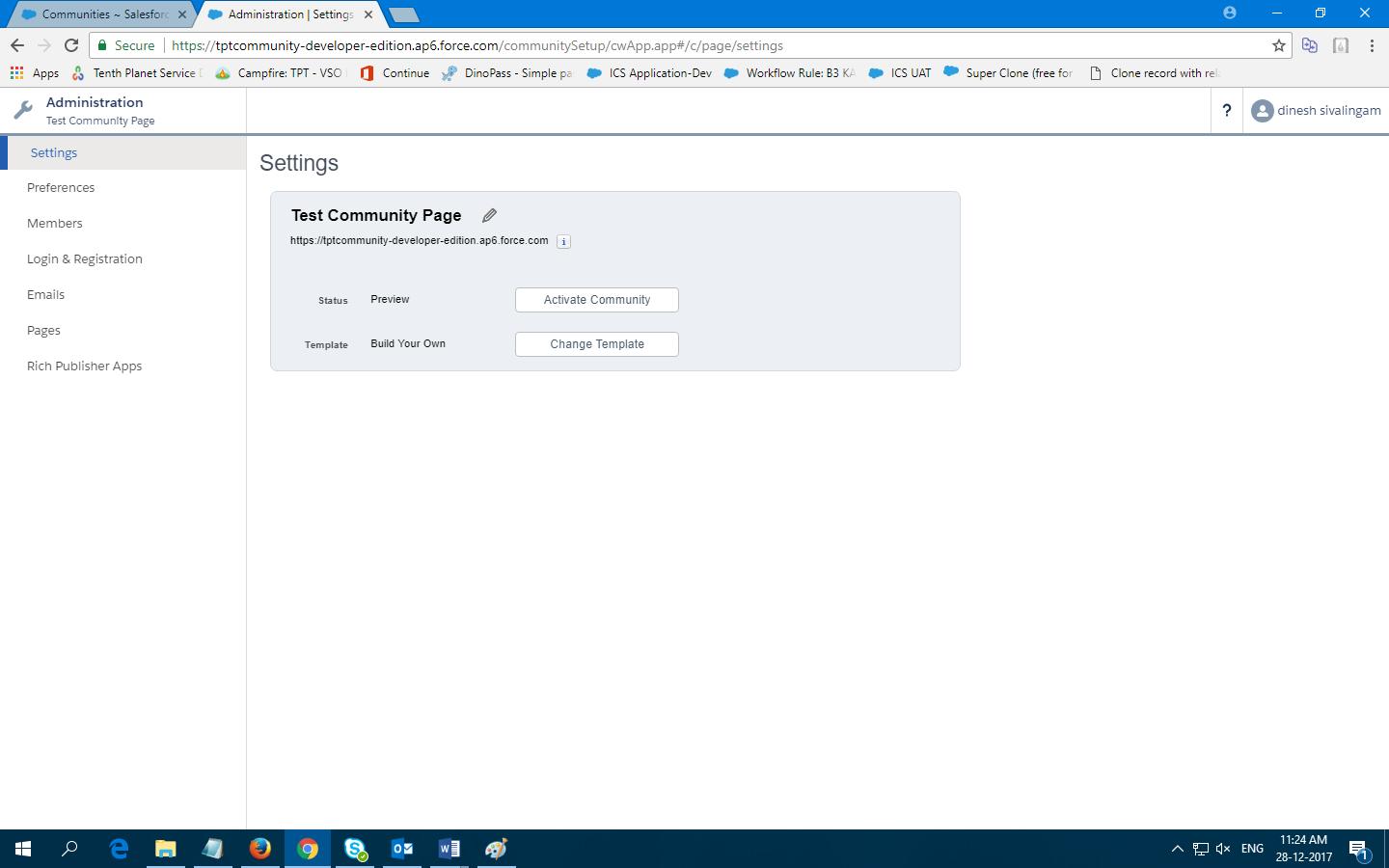The image size is (1389, 868).
Task: Open the Apps bookmark shortcut
Action: [35, 73]
